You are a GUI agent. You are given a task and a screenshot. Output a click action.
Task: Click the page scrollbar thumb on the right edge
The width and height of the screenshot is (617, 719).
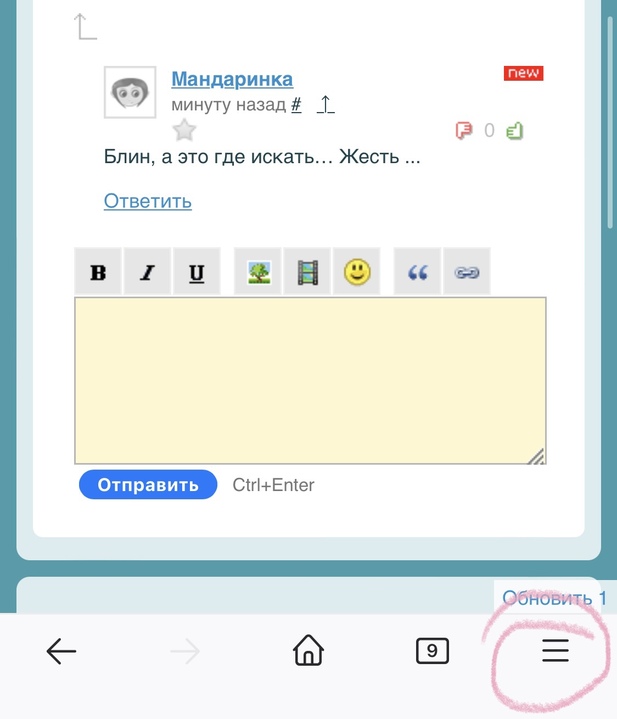[610, 122]
